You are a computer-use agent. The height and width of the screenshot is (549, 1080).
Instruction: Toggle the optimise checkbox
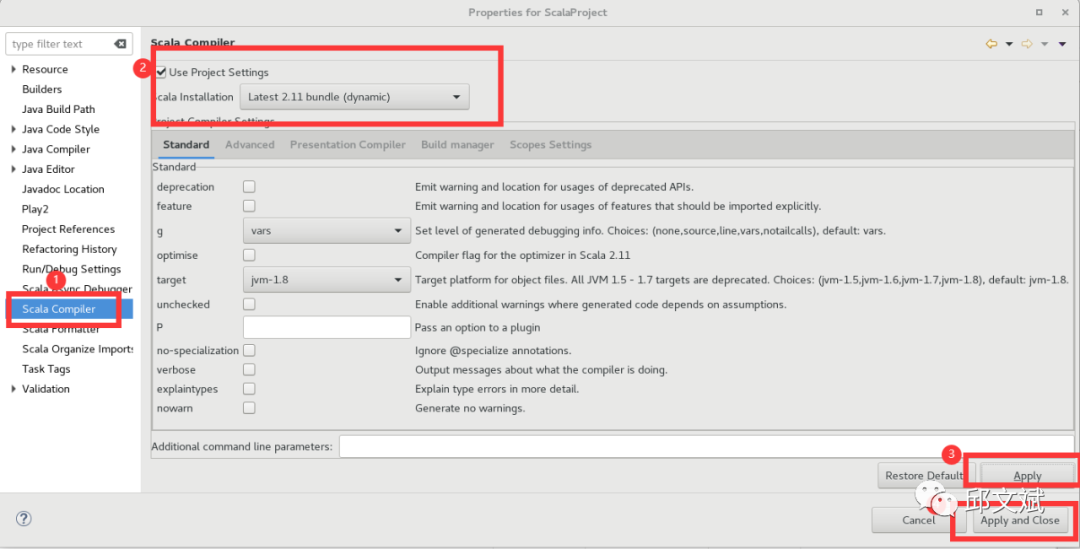coord(249,255)
